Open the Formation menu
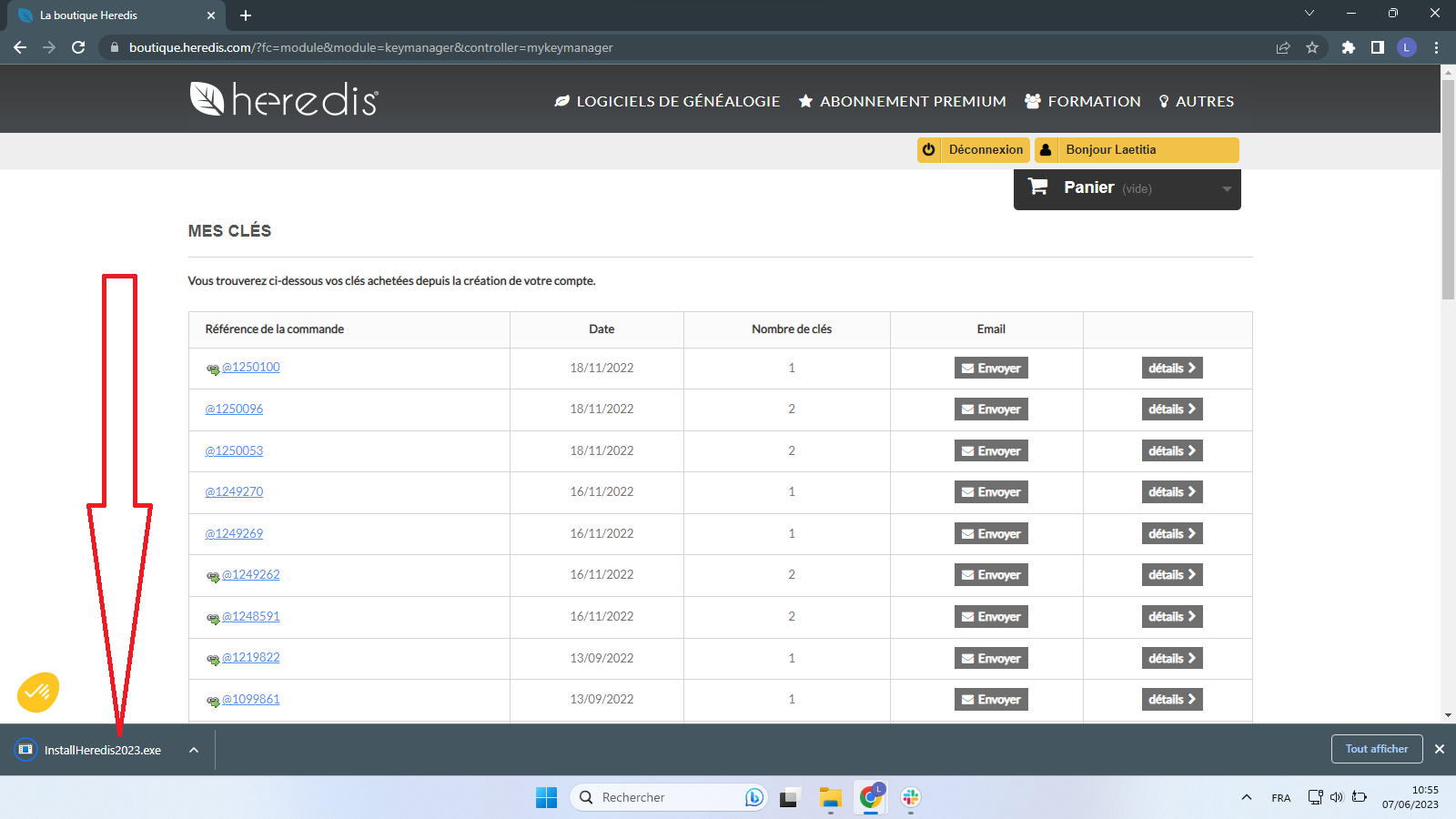This screenshot has width=1456, height=819. pyautogui.click(x=1082, y=101)
